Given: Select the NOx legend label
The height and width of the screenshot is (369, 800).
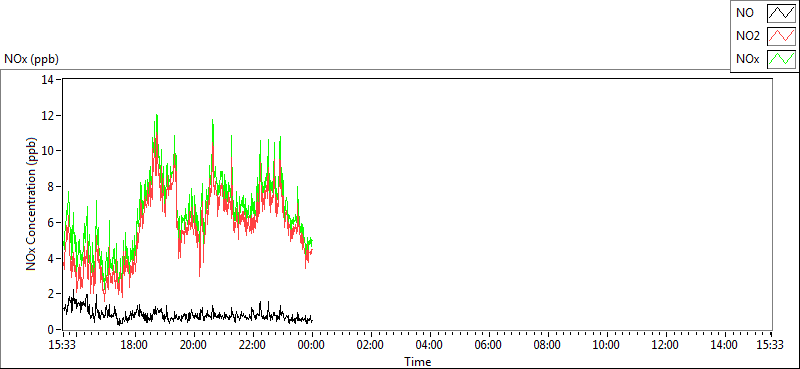Looking at the screenshot, I should click(747, 59).
